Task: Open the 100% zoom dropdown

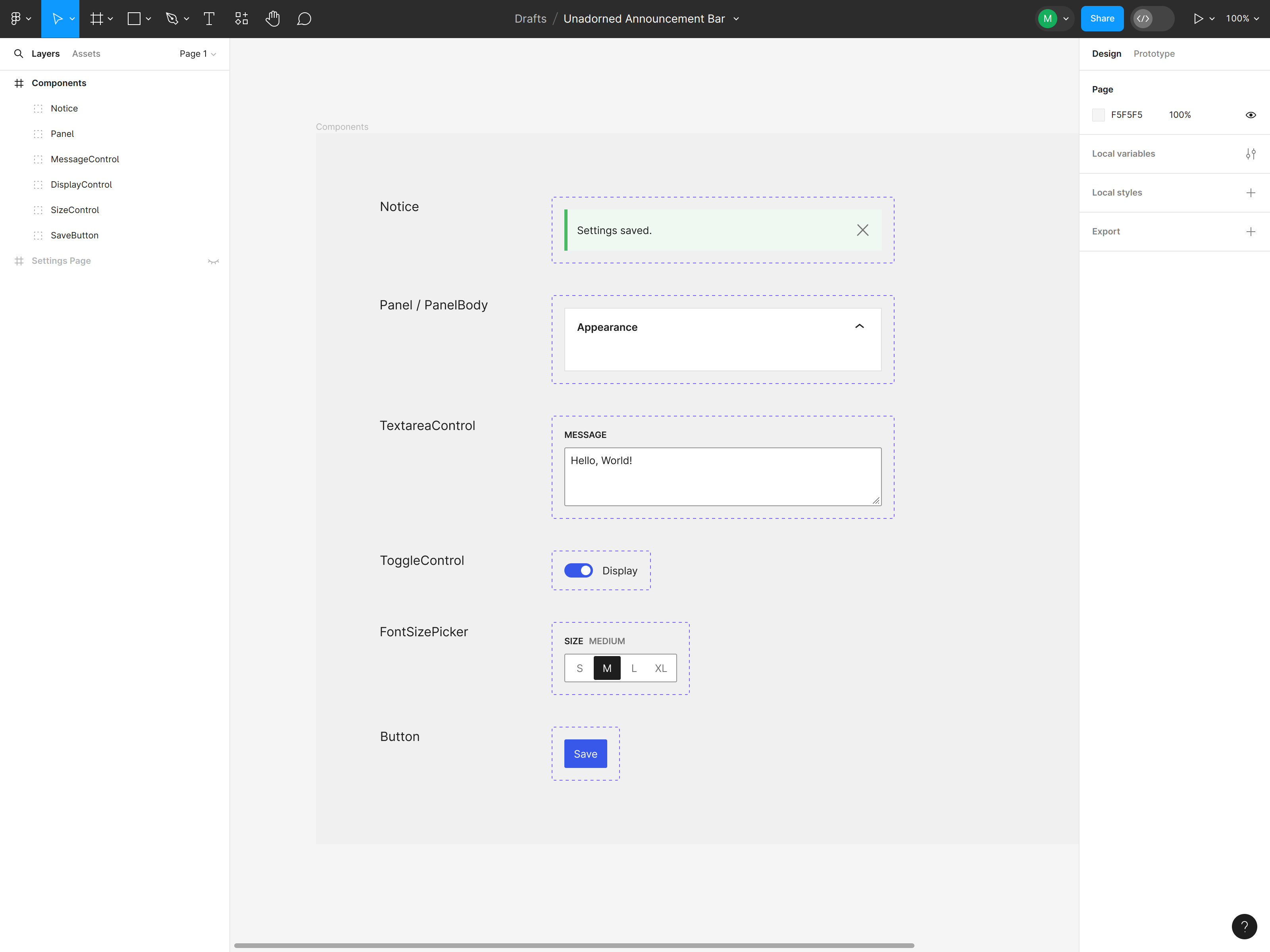Action: point(1243,19)
